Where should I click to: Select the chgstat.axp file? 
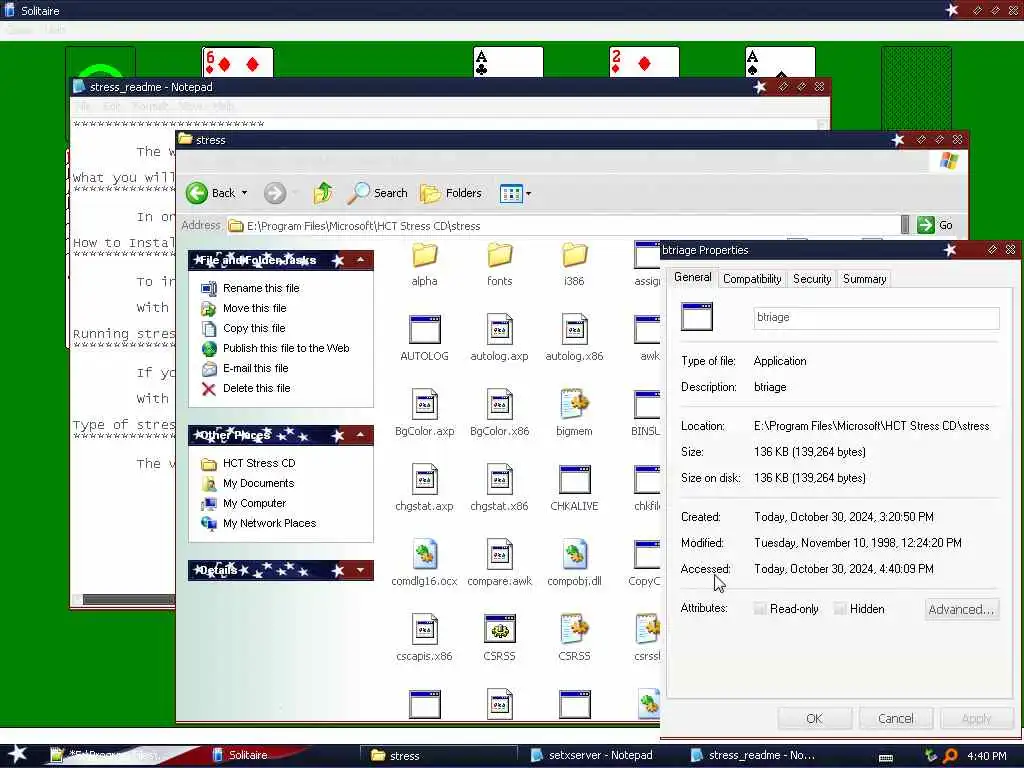(x=424, y=488)
